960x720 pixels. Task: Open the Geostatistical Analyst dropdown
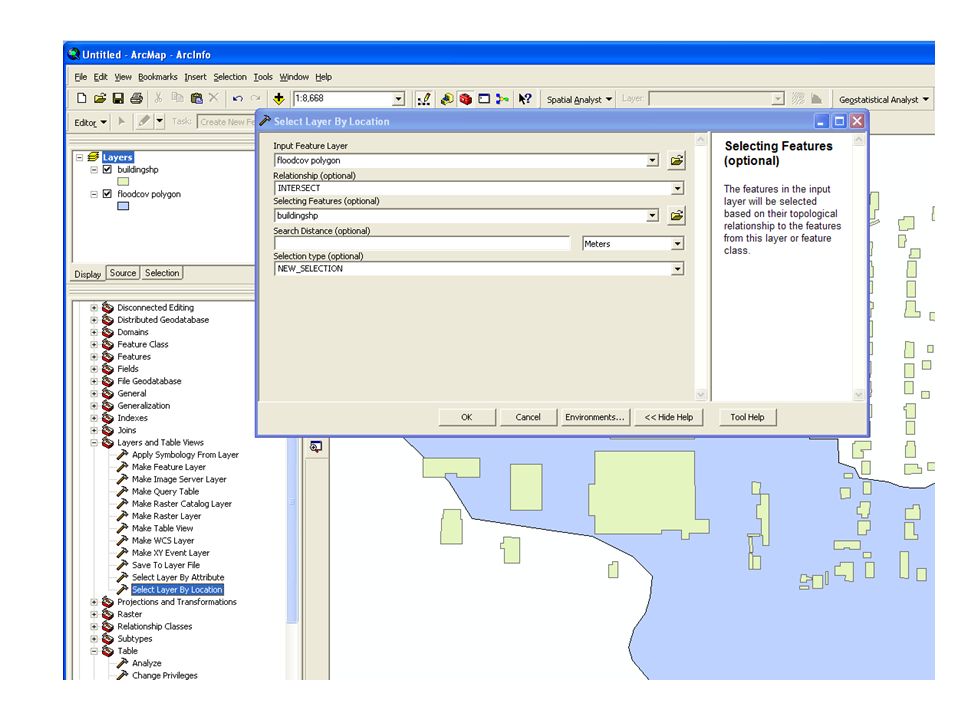pyautogui.click(x=883, y=99)
